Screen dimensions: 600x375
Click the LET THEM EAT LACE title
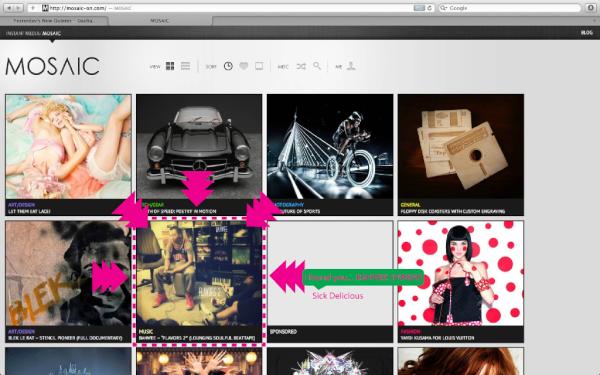tap(29, 211)
